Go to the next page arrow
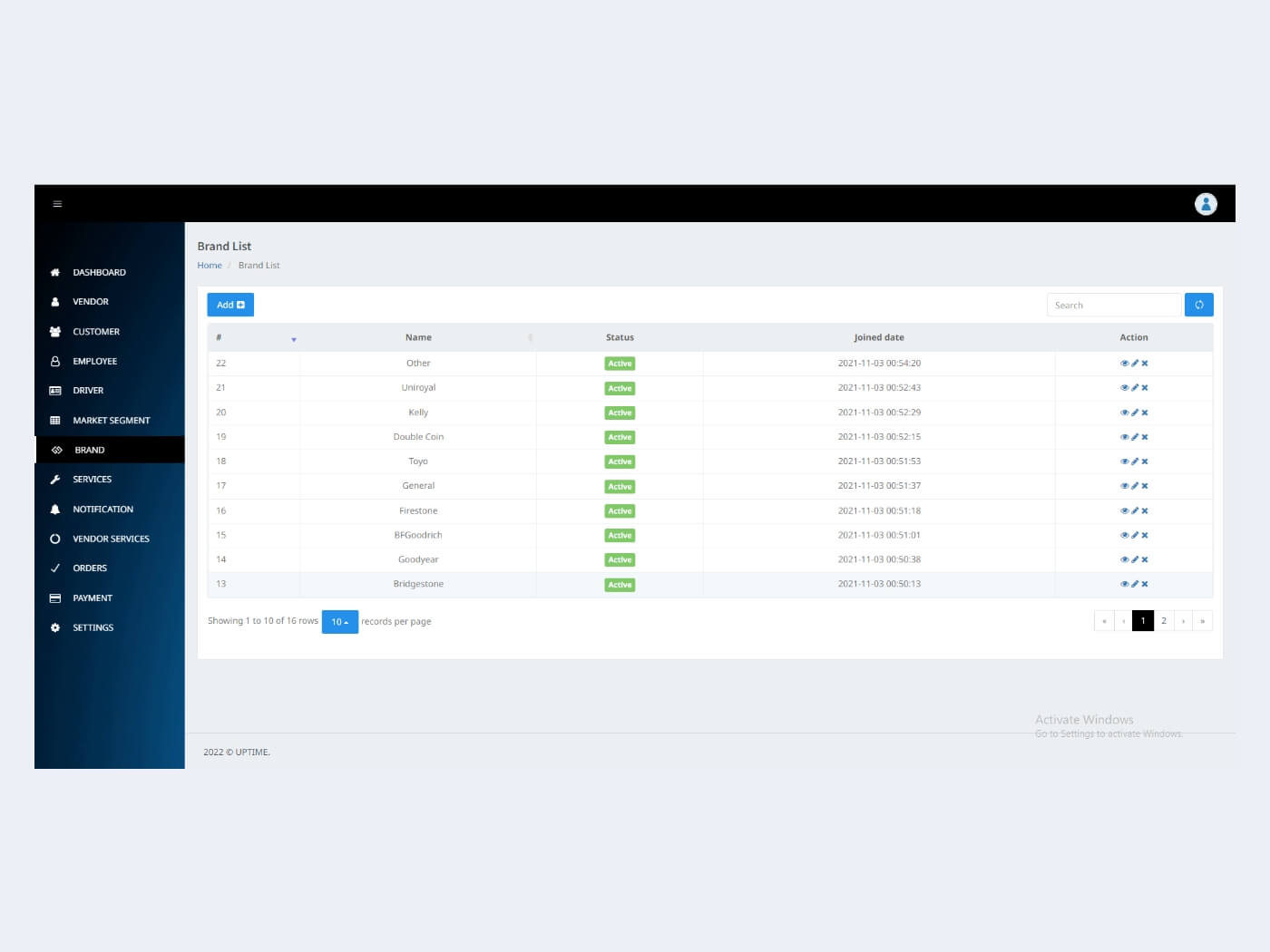1270x952 pixels. point(1184,621)
